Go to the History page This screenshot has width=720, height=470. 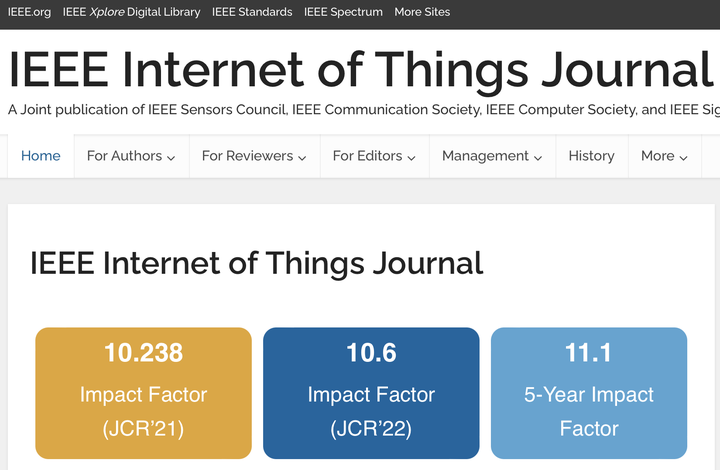591,156
